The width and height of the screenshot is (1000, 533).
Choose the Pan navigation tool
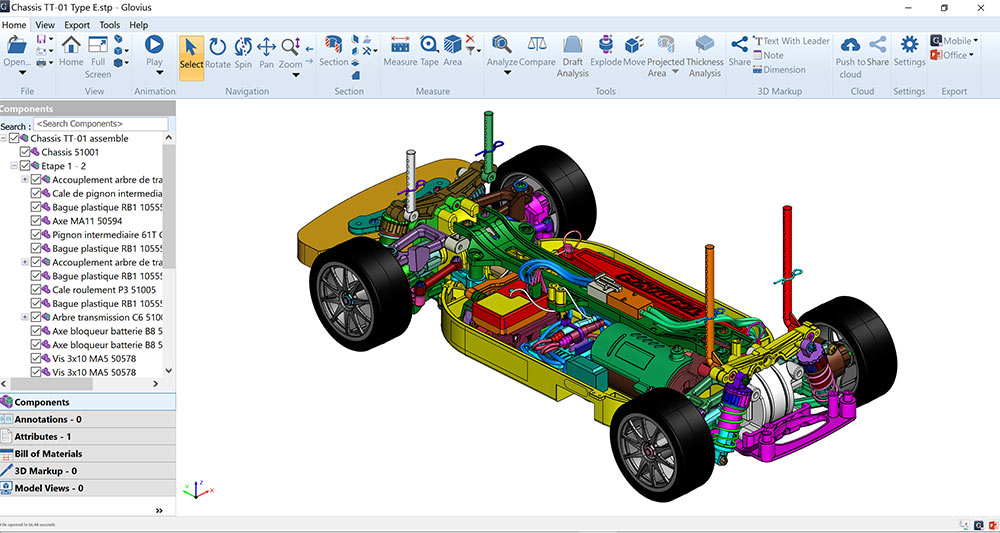click(267, 47)
